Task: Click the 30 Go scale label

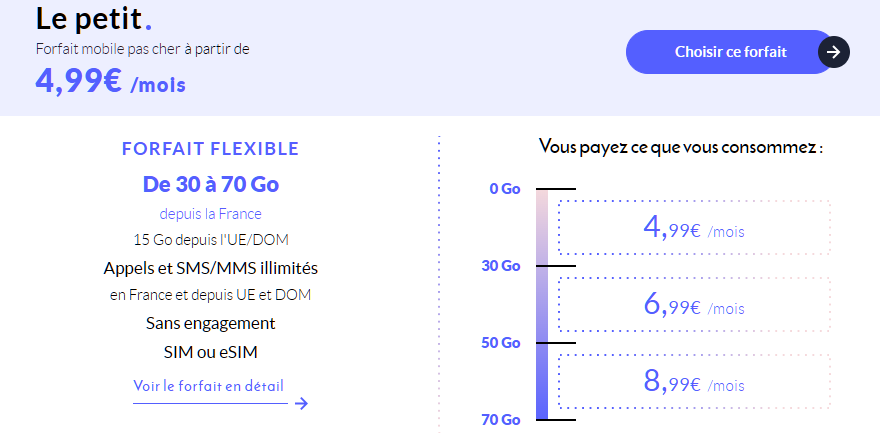Action: pos(502,266)
